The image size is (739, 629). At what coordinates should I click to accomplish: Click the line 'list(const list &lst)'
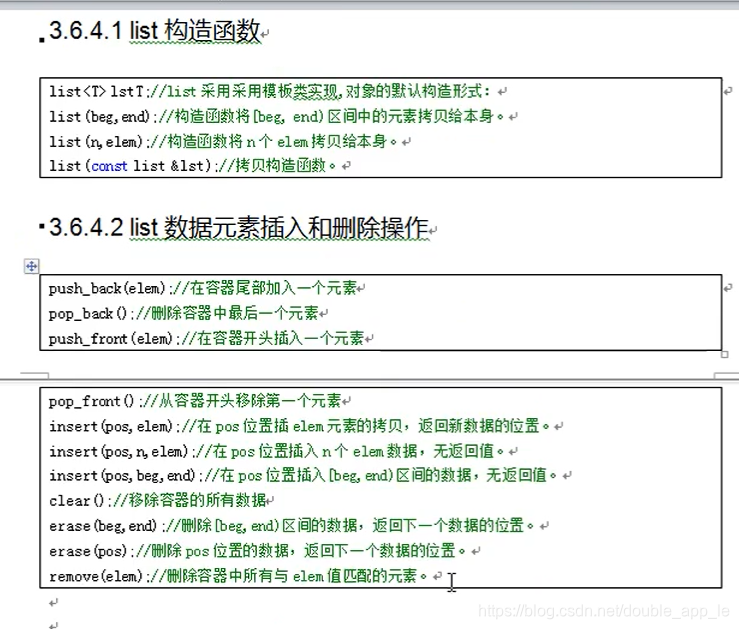tap(192, 165)
